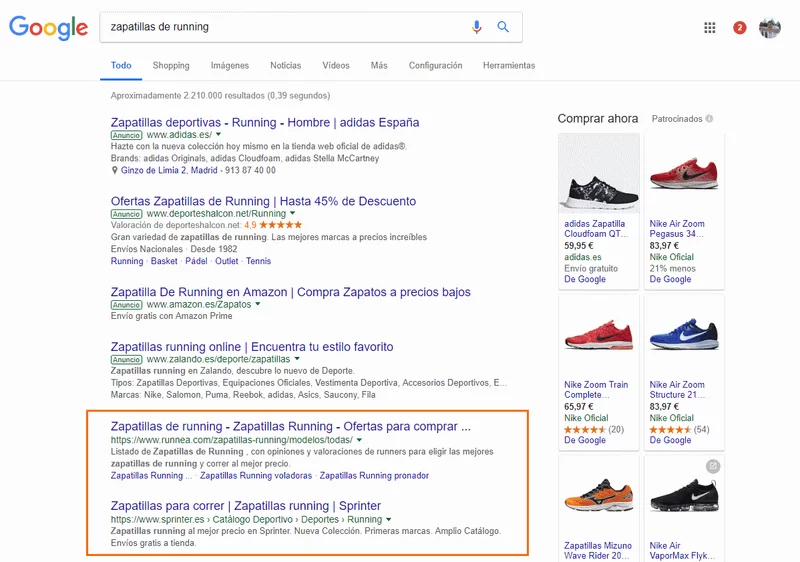Open Herramientas search tools

(509, 66)
